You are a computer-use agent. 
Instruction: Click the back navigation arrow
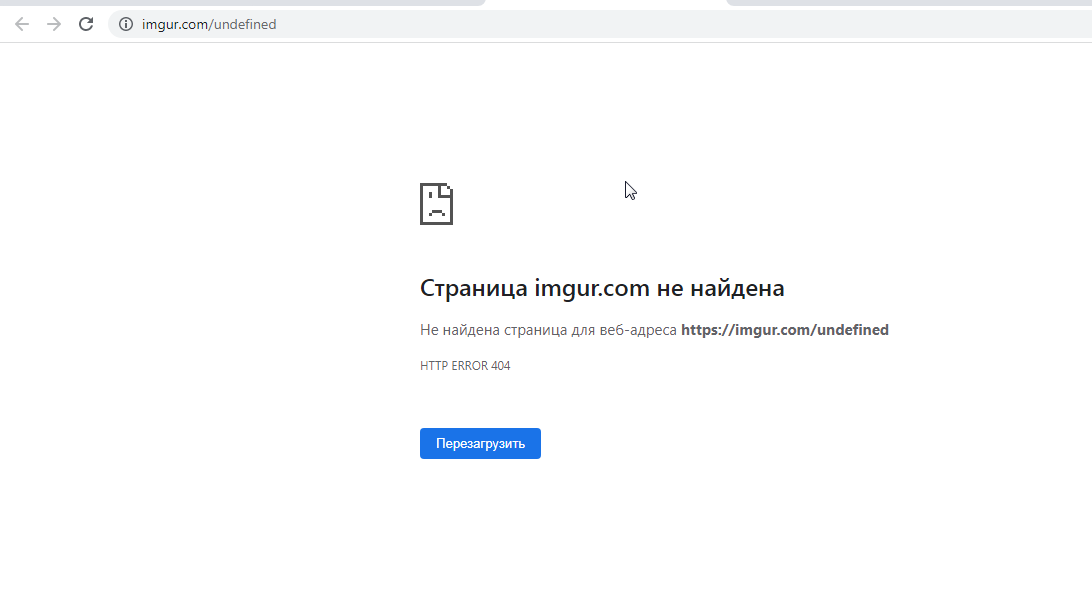coord(20,24)
